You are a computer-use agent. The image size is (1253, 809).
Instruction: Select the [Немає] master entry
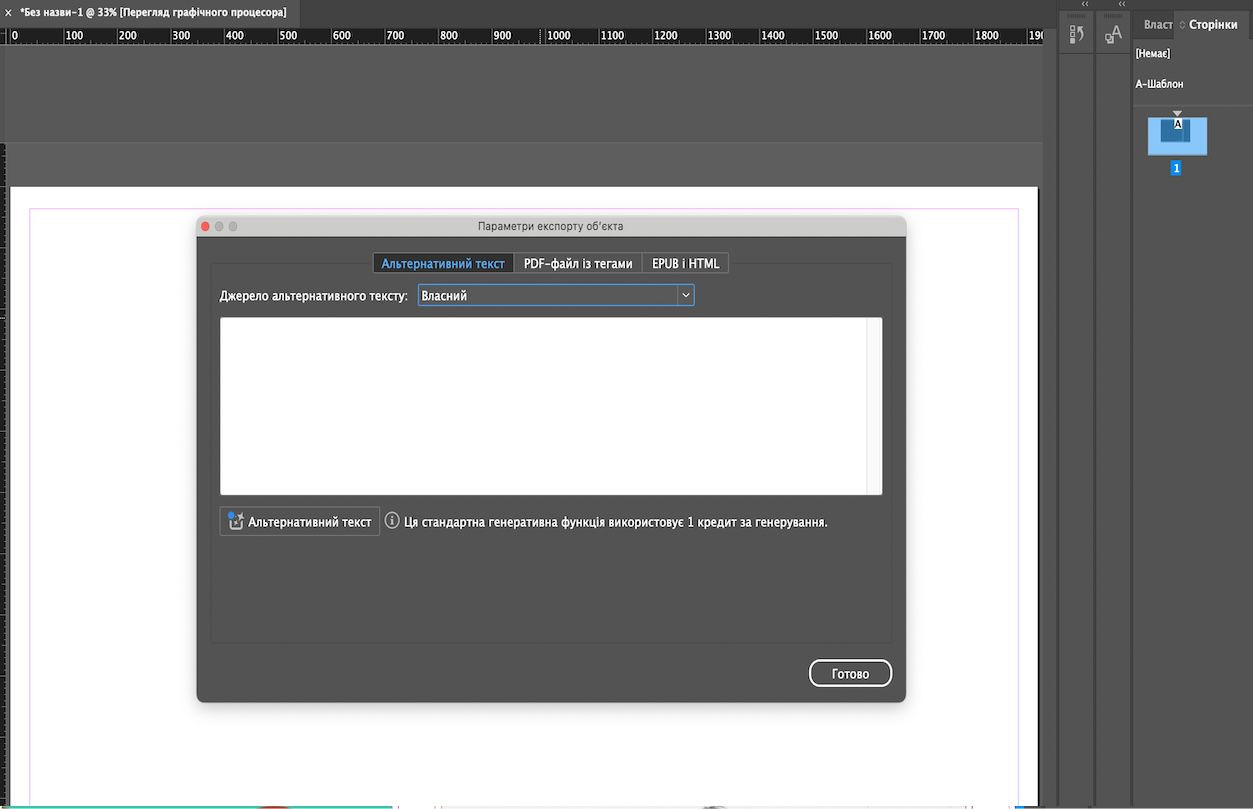click(1152, 53)
